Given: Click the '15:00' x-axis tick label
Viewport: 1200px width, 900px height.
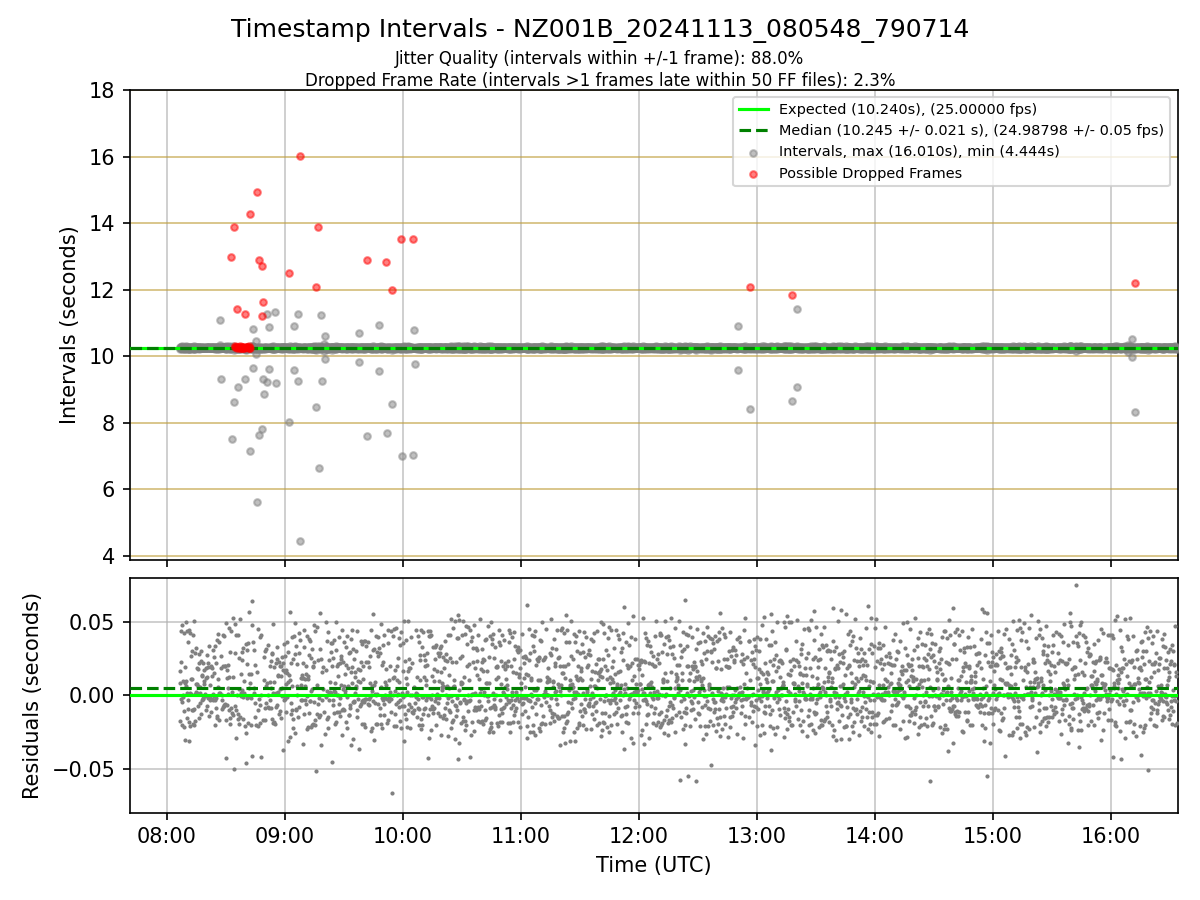Looking at the screenshot, I should click(x=992, y=835).
